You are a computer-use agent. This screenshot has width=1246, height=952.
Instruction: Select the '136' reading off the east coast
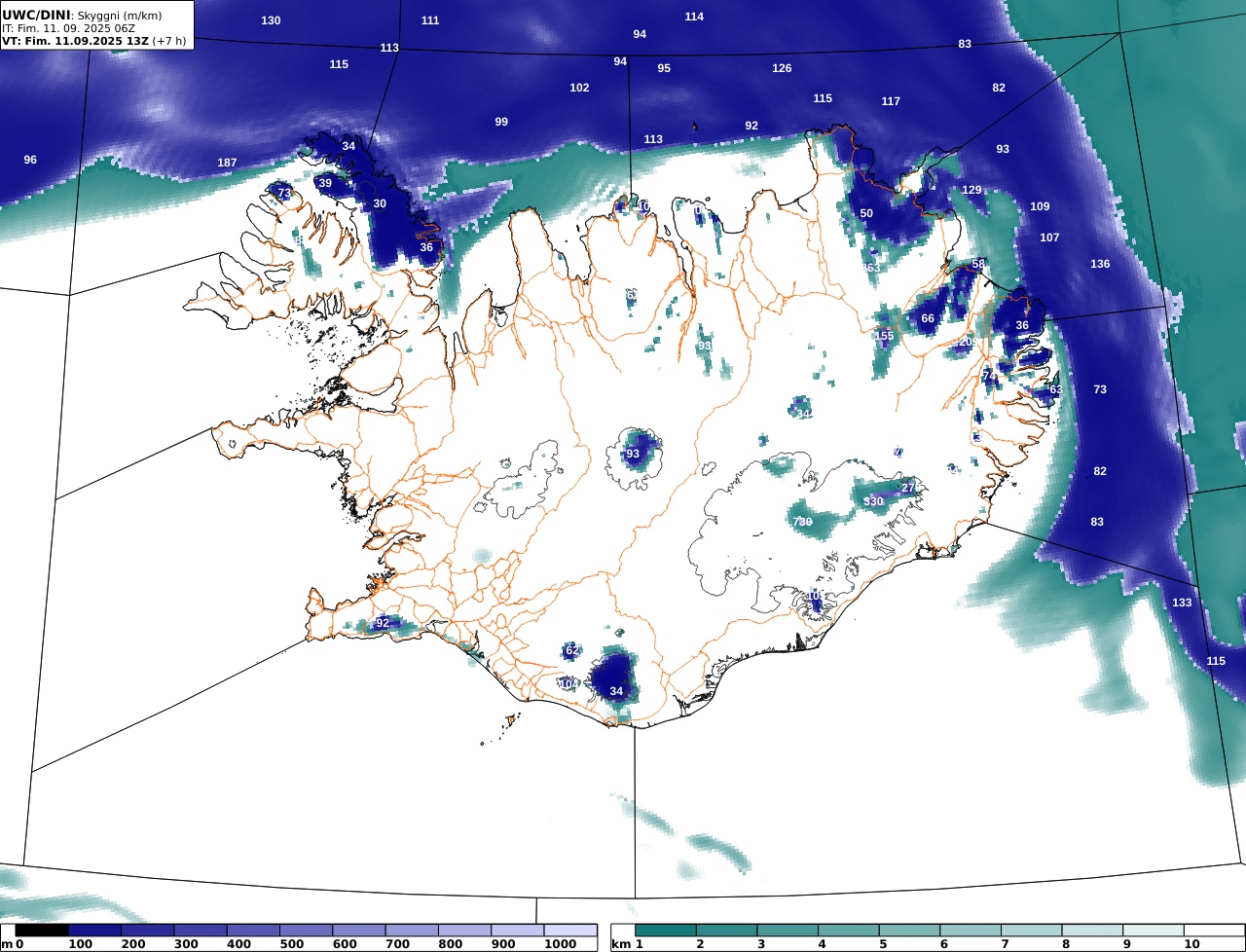[1100, 265]
